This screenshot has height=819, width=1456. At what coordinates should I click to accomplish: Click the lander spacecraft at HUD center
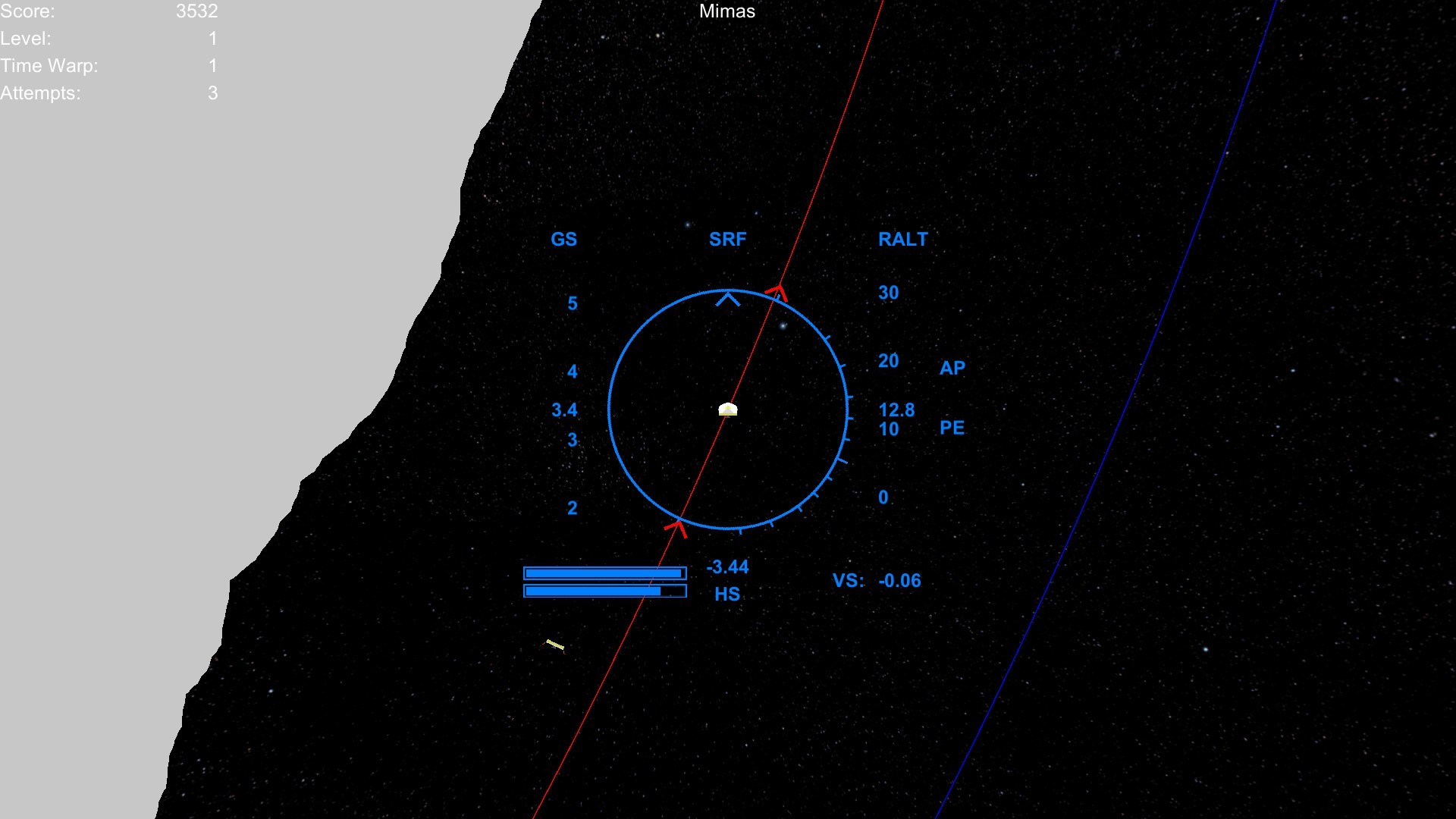tap(727, 409)
